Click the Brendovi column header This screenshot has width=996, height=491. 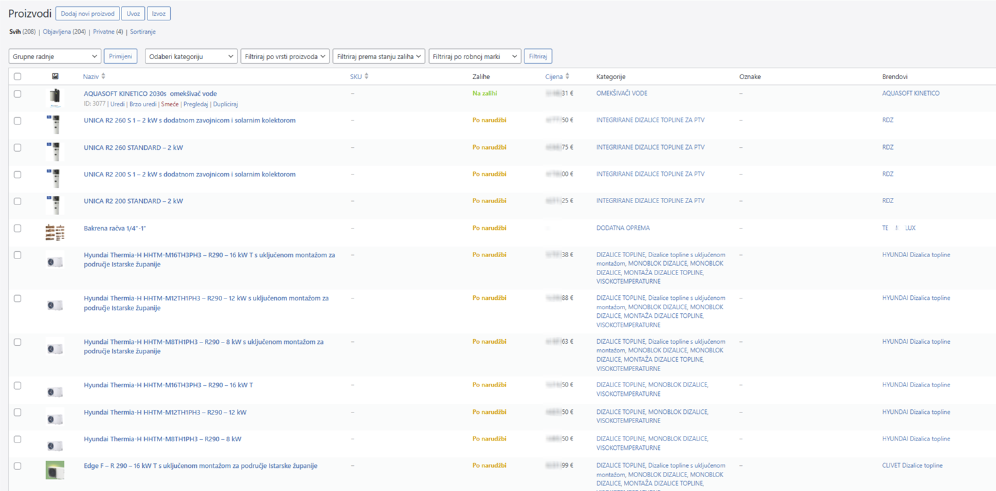894,76
